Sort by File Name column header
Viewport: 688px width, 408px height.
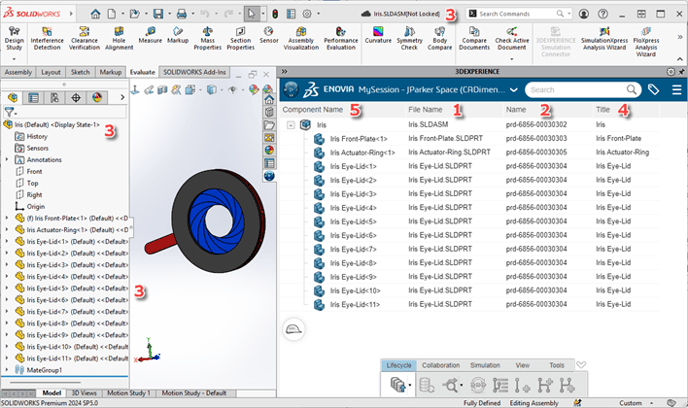(x=425, y=110)
